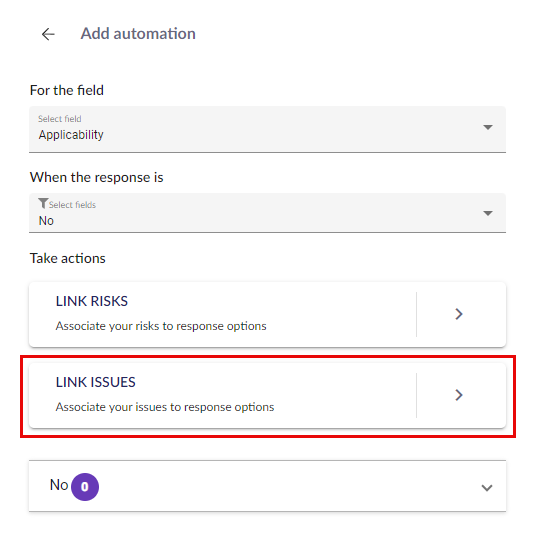This screenshot has height=559, width=535.
Task: Click 'Associate your risks to response options' text
Action: pos(161,326)
